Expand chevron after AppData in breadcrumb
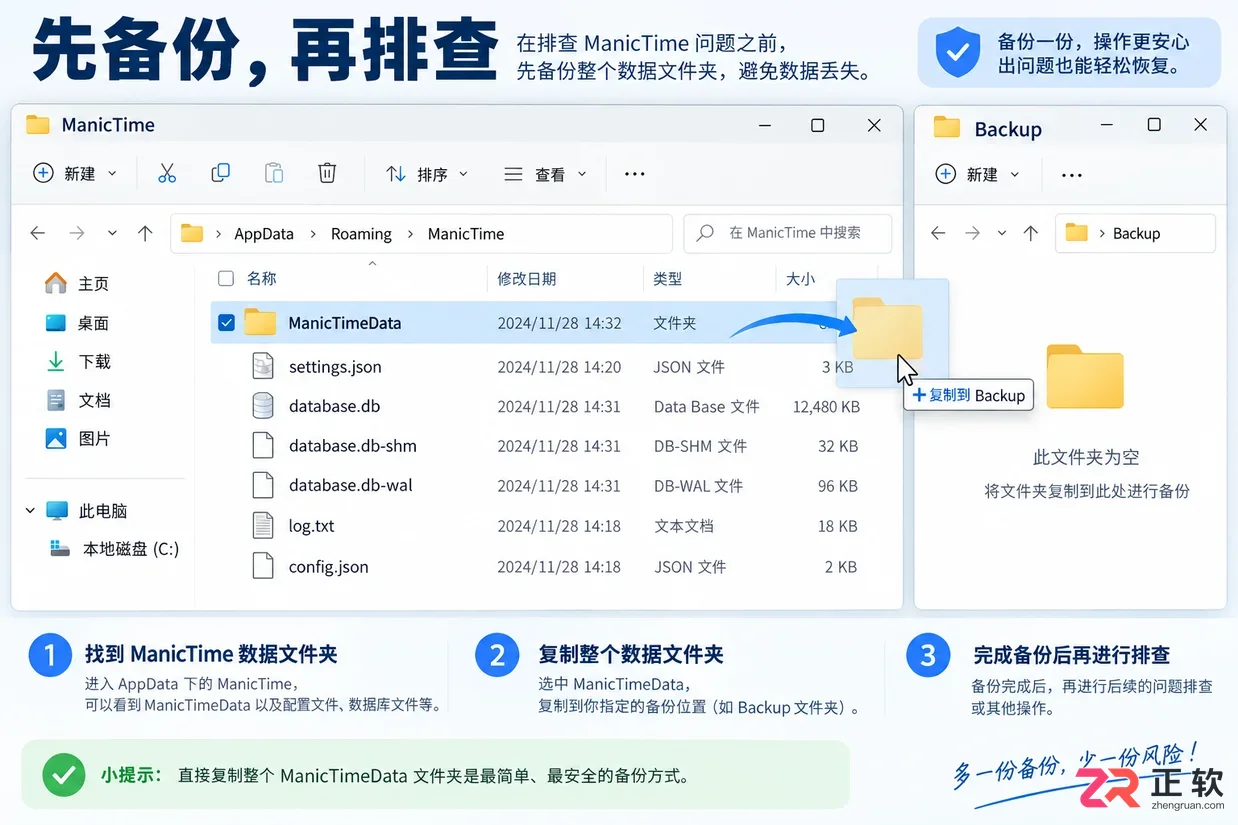The height and width of the screenshot is (825, 1238). pos(313,234)
